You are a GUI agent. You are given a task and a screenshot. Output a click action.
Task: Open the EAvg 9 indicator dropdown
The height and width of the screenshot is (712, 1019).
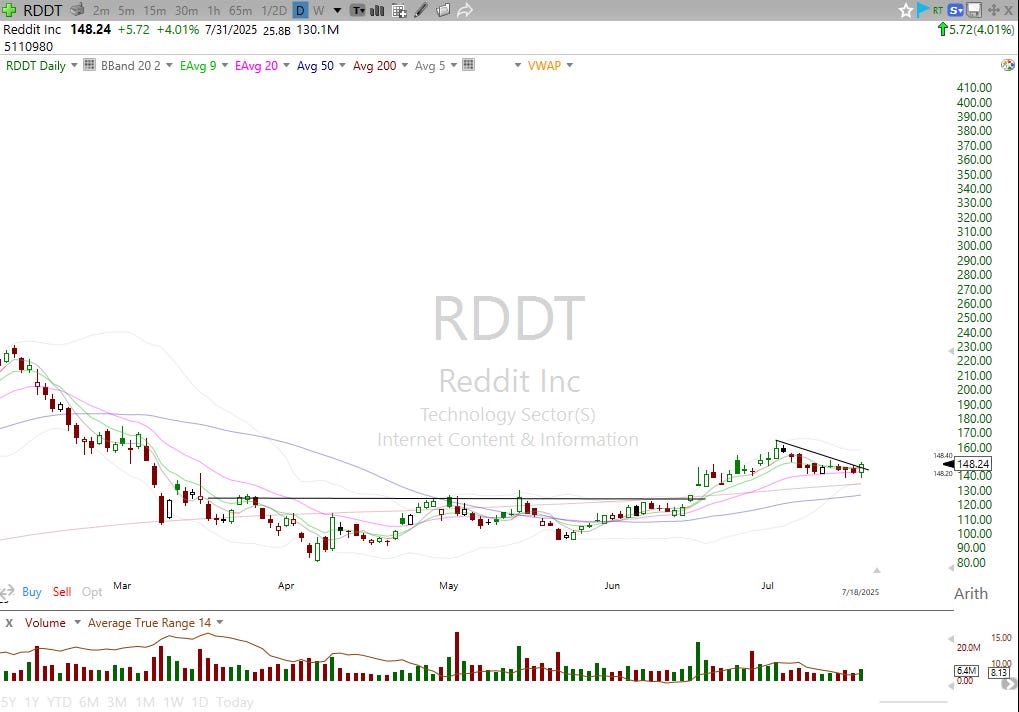tap(225, 65)
